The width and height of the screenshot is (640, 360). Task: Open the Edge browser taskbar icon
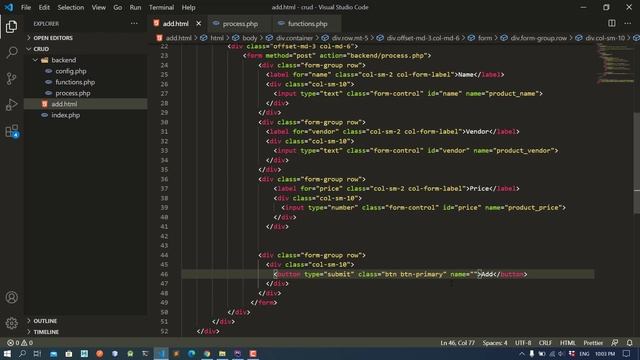191,353
